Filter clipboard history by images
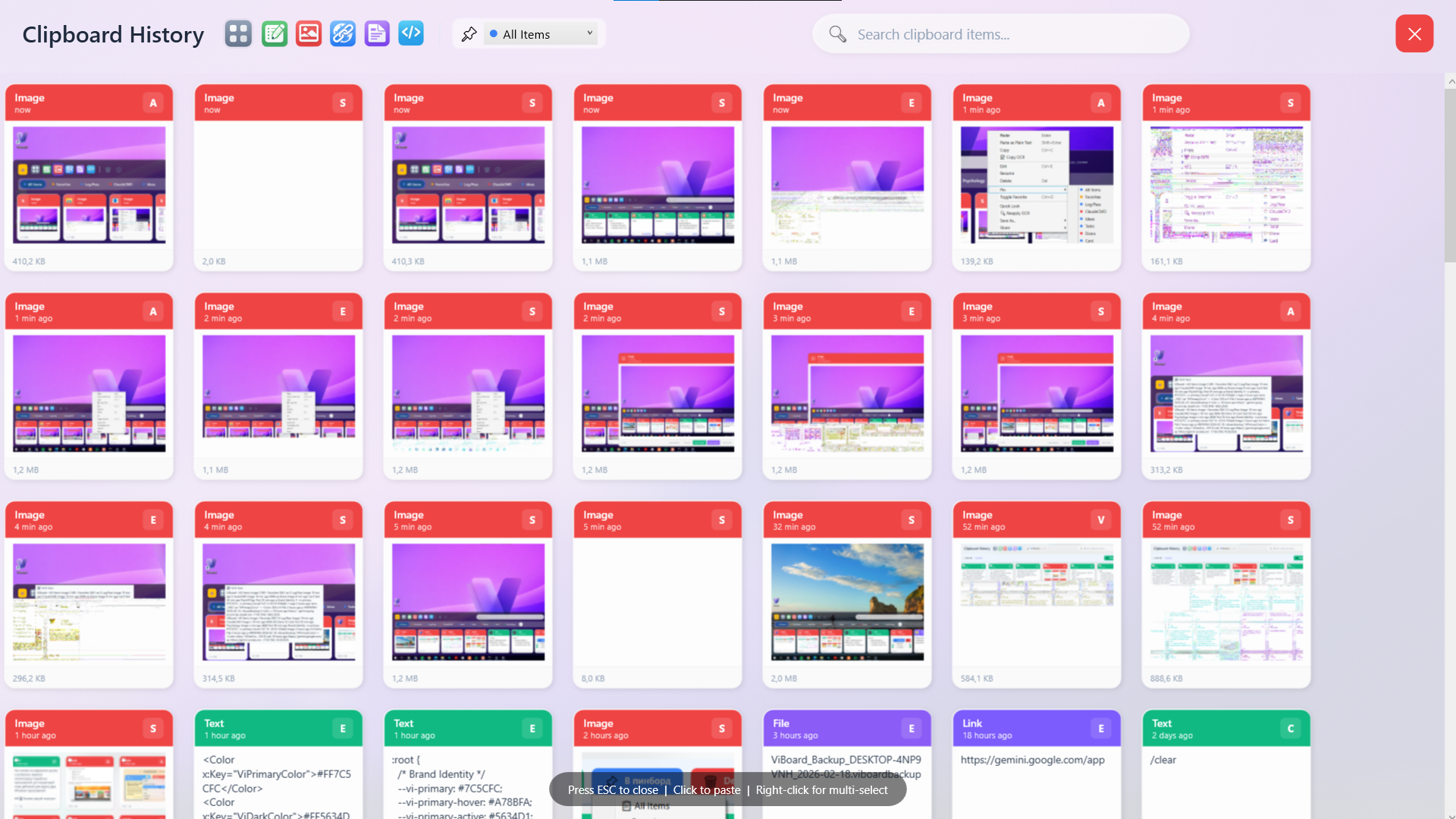The width and height of the screenshot is (1456, 819). pos(308,33)
